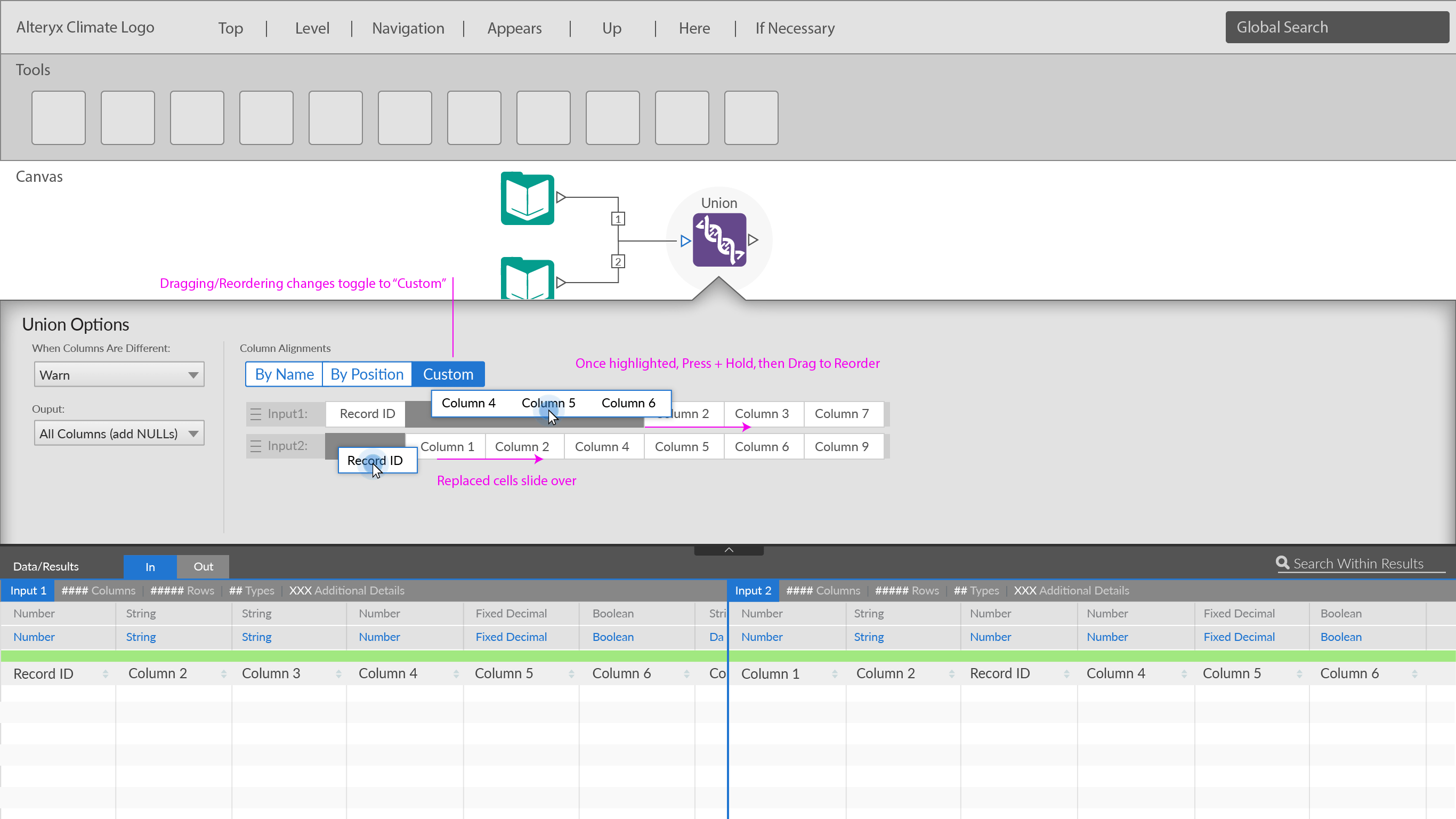Switch alignment toggle to By Position
The height and width of the screenshot is (819, 1456).
[367, 374]
